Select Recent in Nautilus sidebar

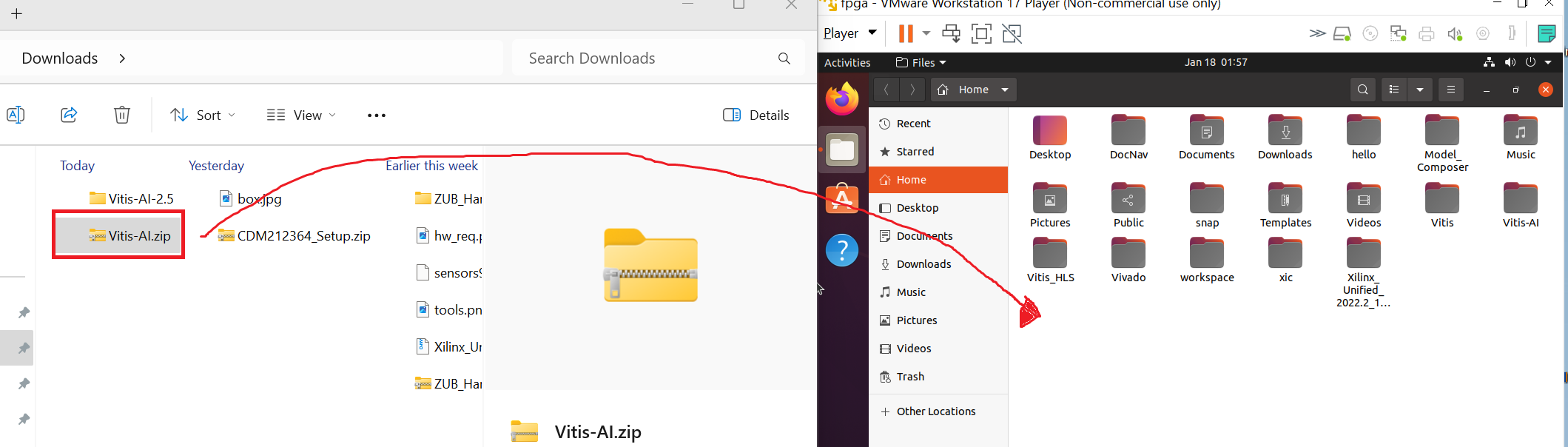(x=938, y=124)
